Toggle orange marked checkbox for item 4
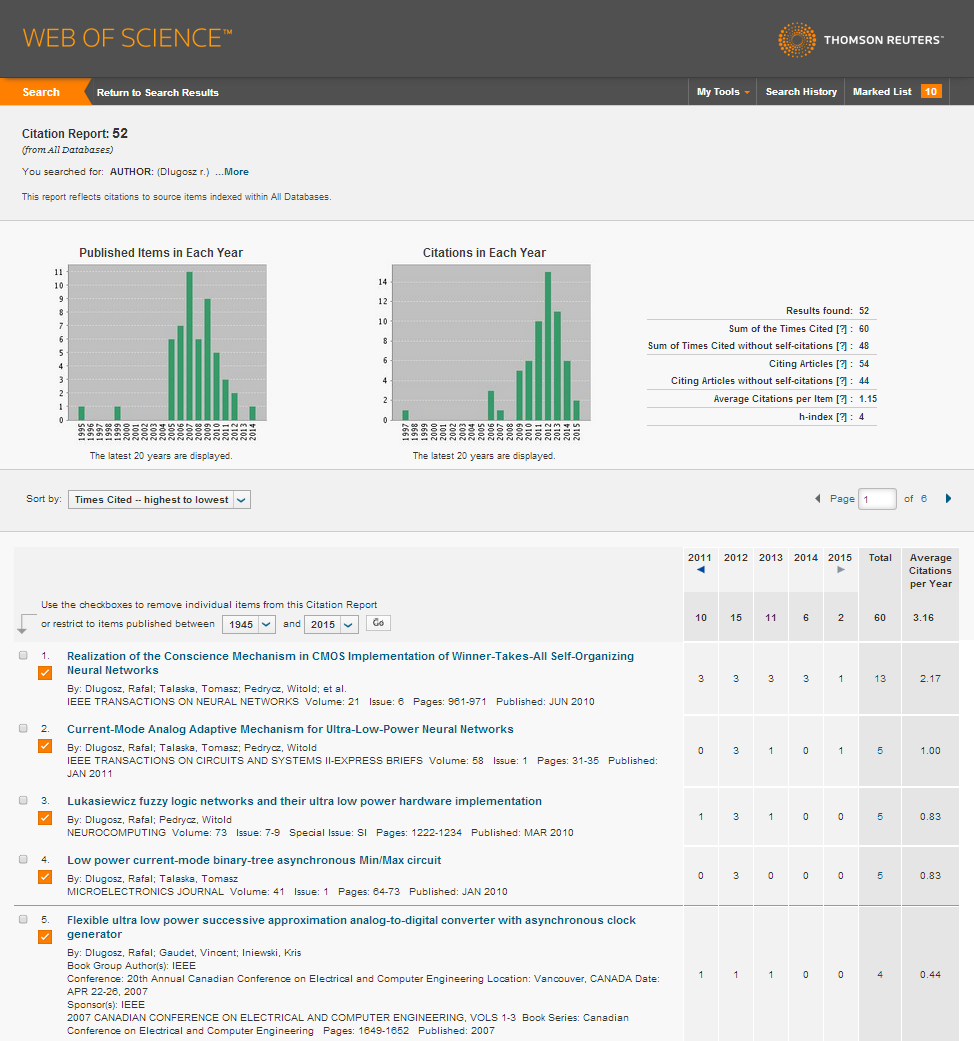This screenshot has width=974, height=1041. click(x=45, y=877)
